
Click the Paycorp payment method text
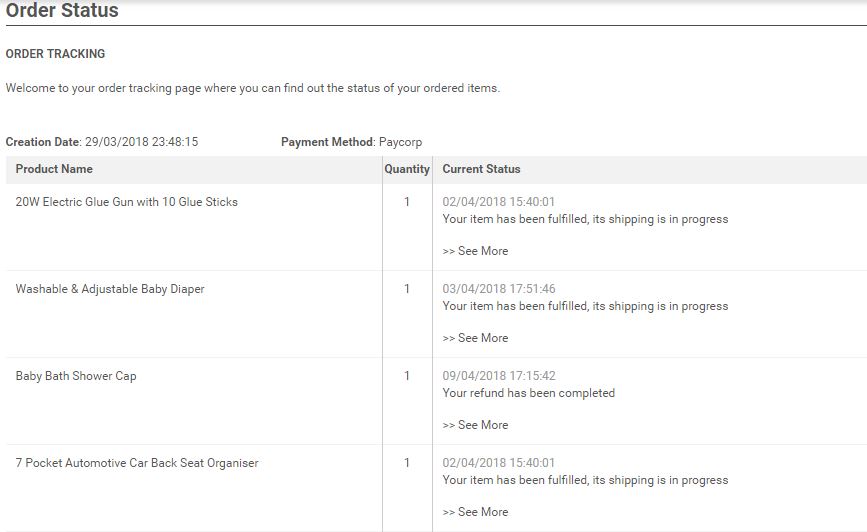400,142
